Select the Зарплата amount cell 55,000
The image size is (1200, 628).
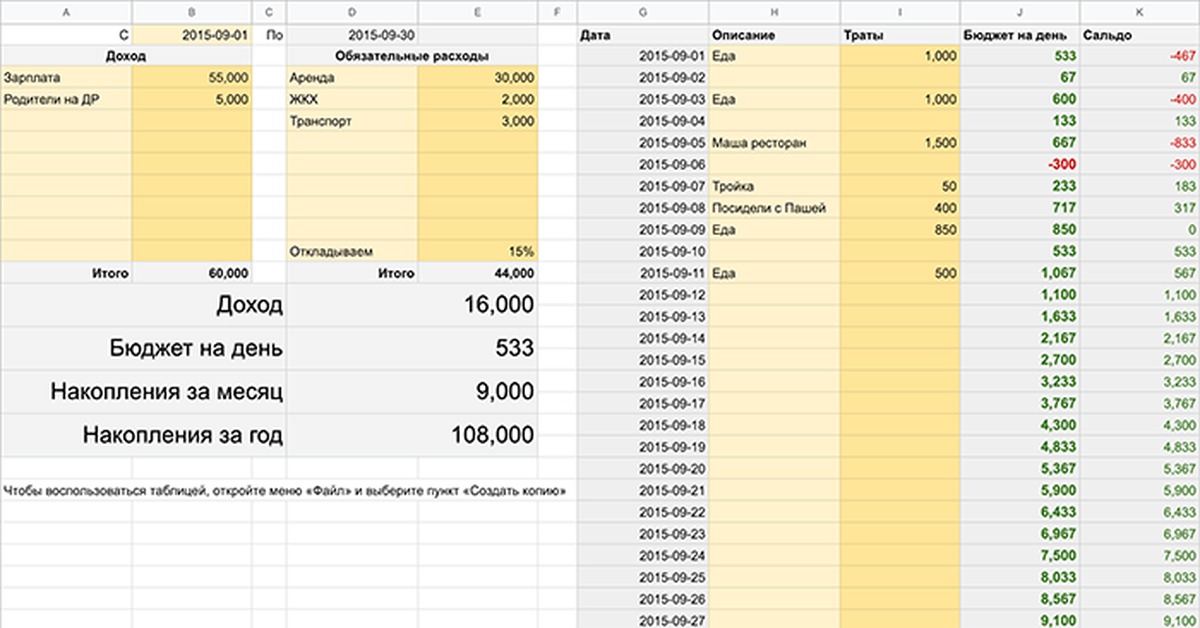click(192, 77)
